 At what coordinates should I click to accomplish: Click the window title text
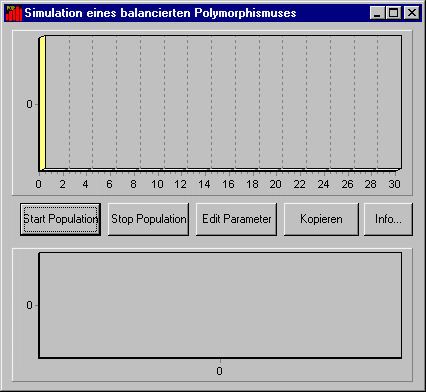point(160,13)
